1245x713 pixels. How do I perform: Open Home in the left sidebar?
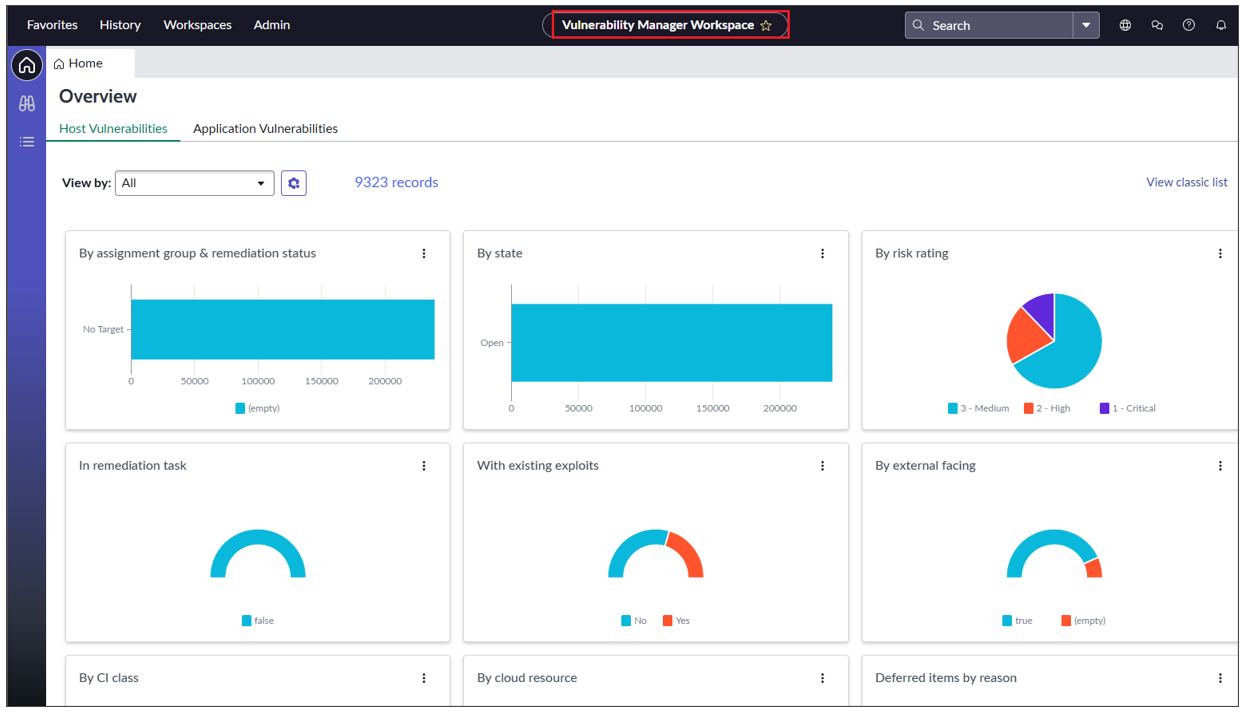(x=26, y=64)
